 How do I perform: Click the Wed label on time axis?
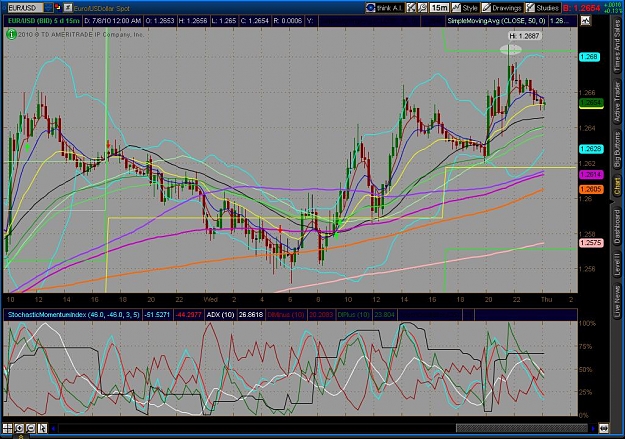pyautogui.click(x=210, y=299)
